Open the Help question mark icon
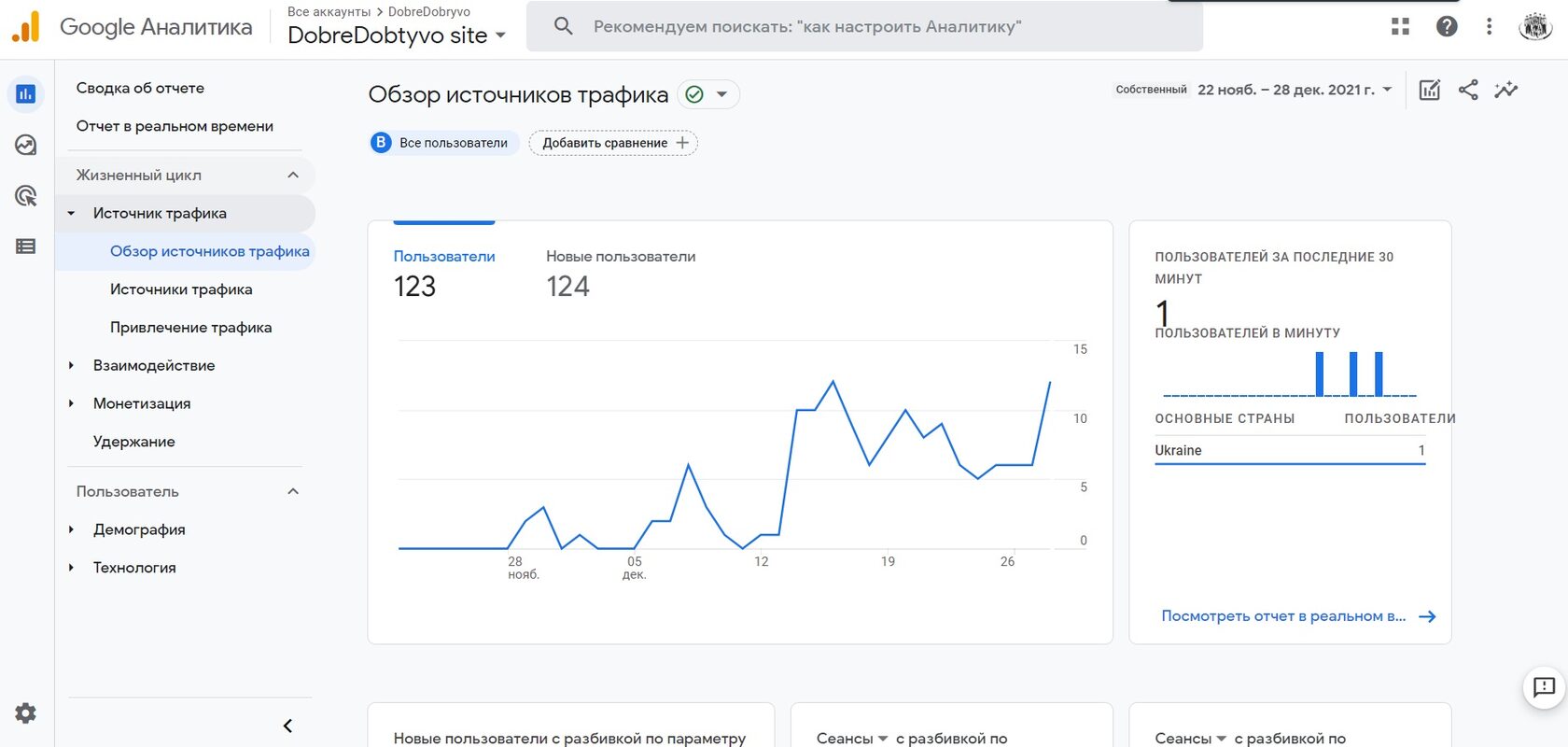The image size is (1568, 747). coord(1447,26)
